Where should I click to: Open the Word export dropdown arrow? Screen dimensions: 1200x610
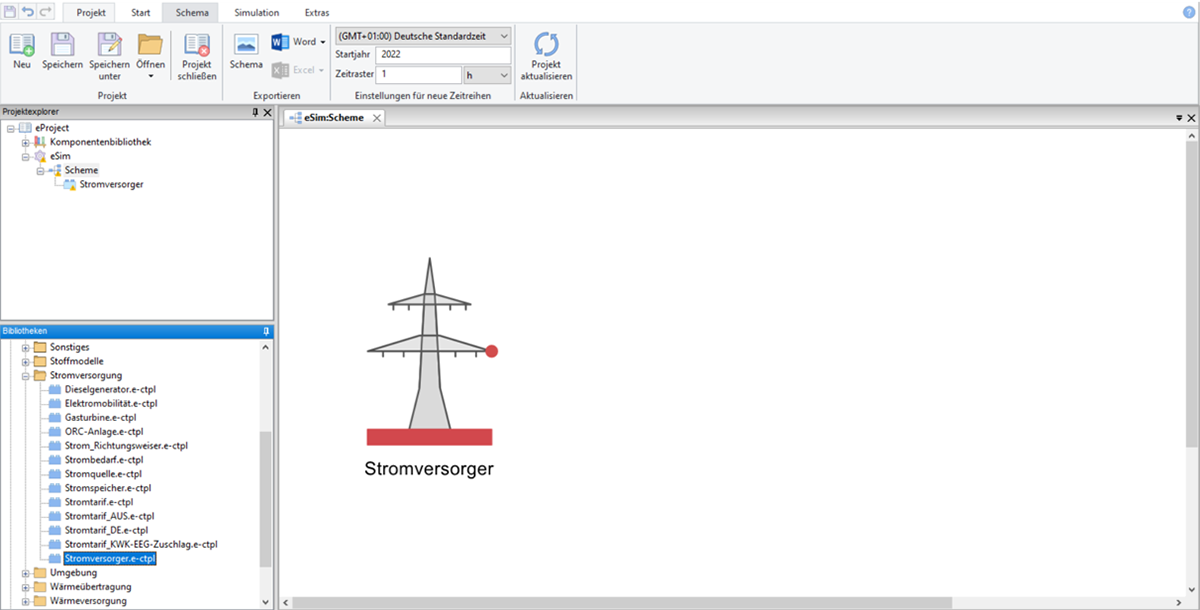point(322,42)
